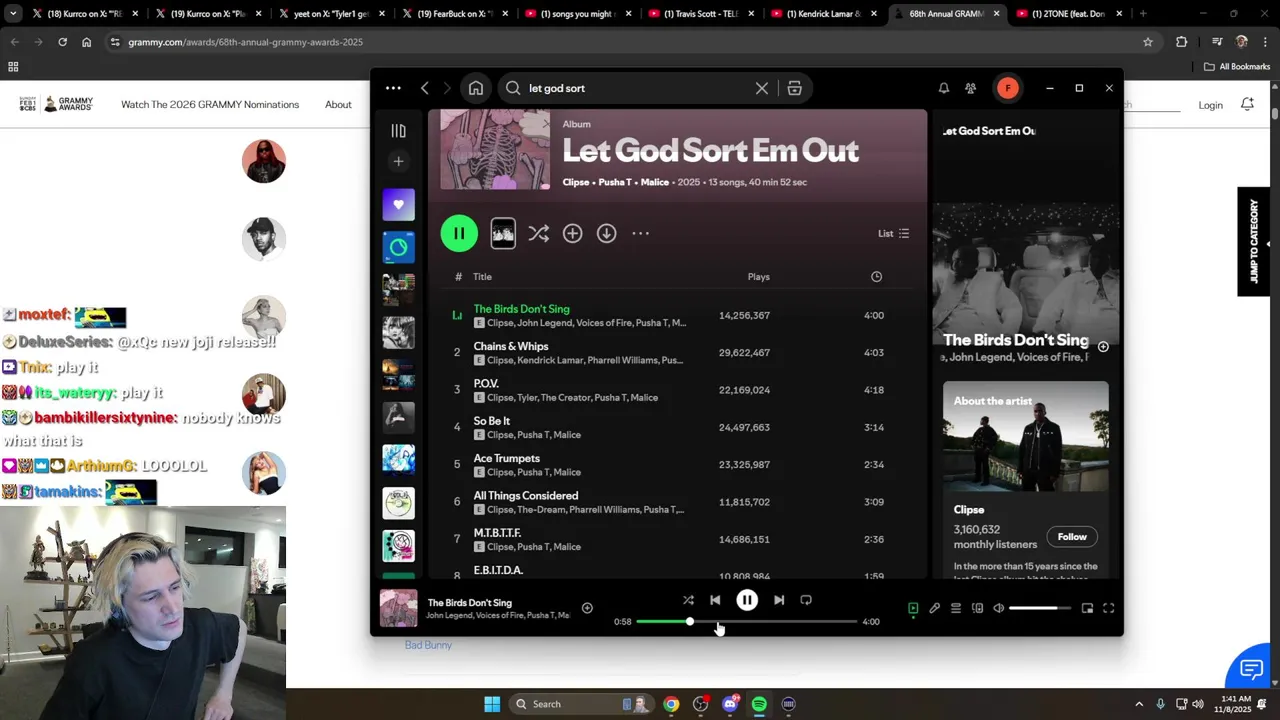Screen dimensions: 1280x720
Task: Open Watch The 2026 GRAMMY Nominations menu item
Action: 210,104
